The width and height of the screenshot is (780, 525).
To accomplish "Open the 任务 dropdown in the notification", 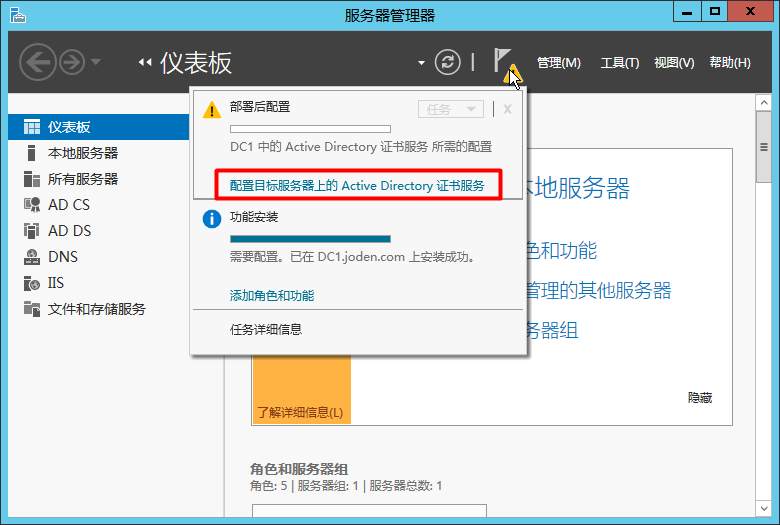I will pyautogui.click(x=451, y=109).
